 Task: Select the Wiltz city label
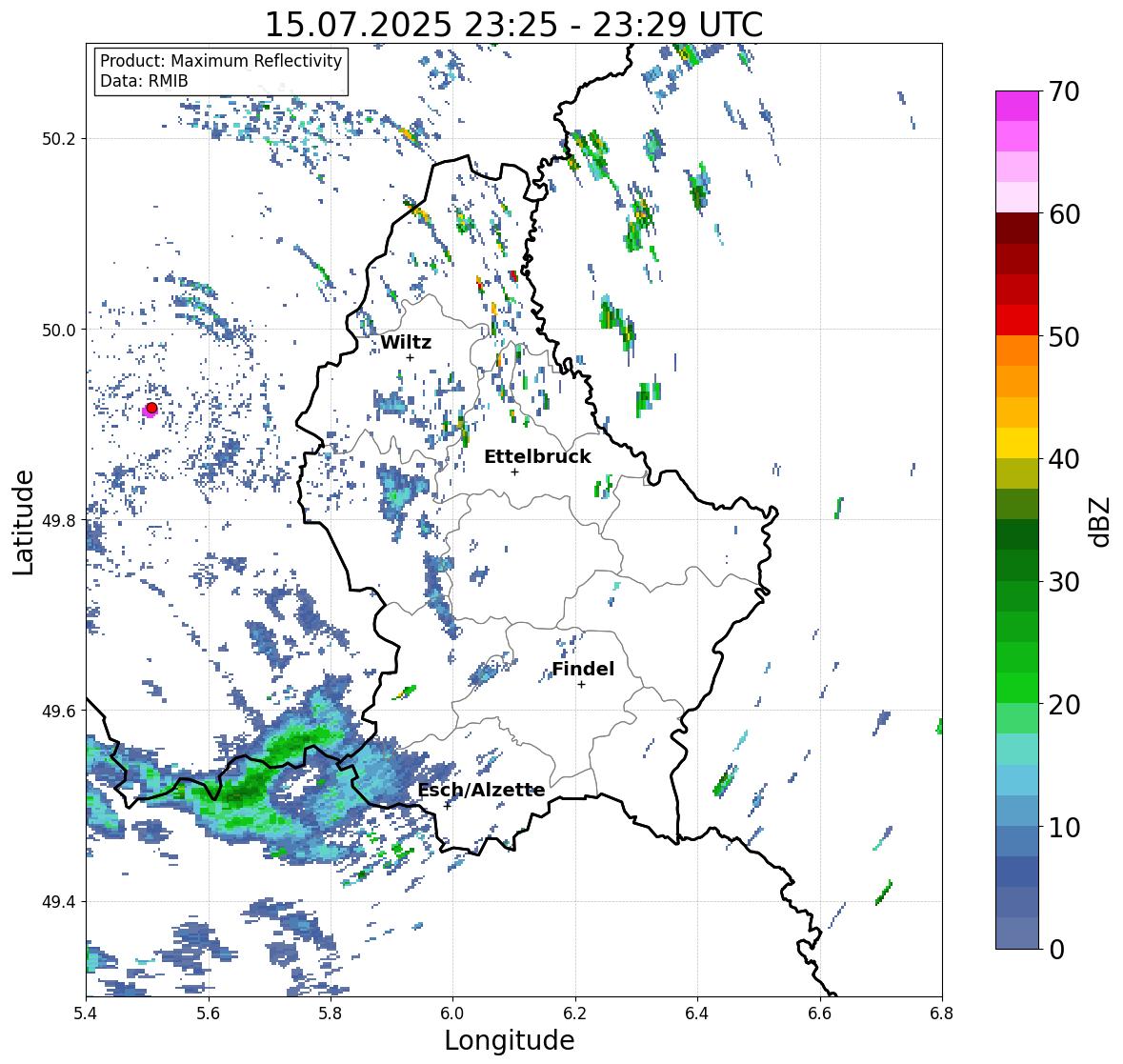(x=406, y=342)
